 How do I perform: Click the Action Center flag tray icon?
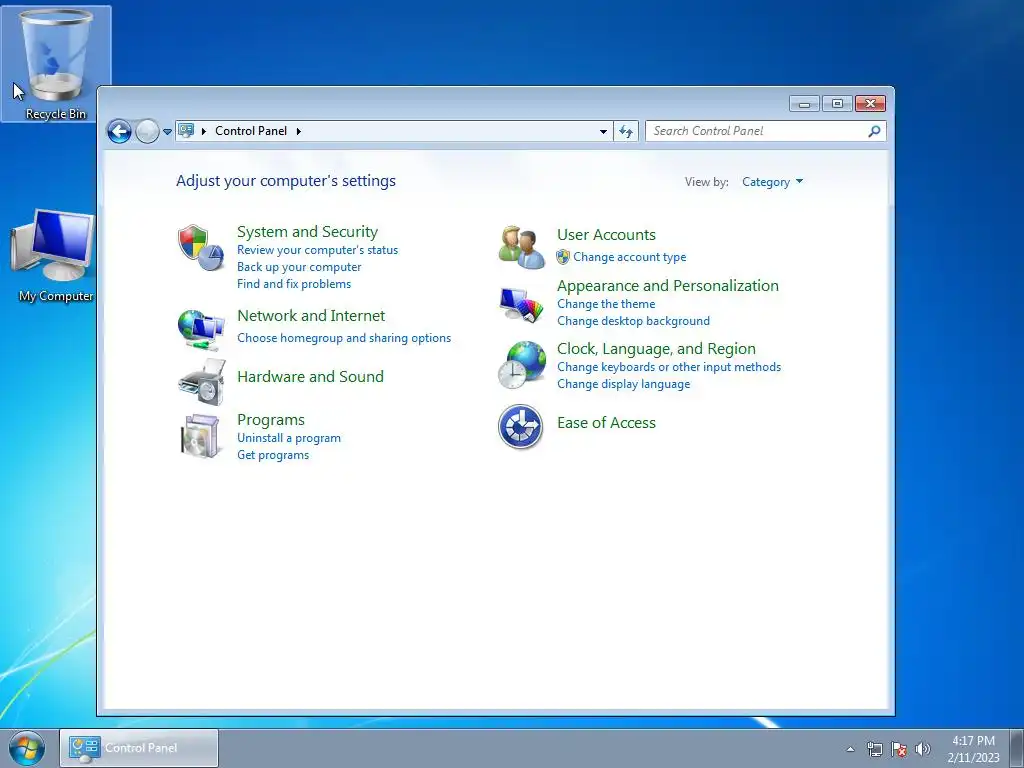click(x=899, y=749)
